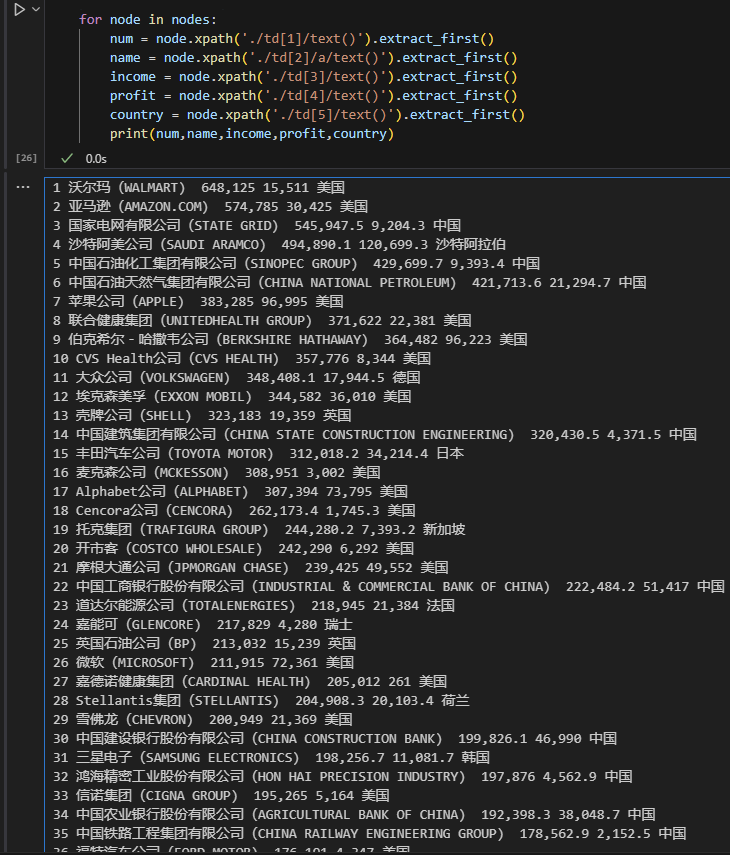This screenshot has height=855, width=730.
Task: Click the SAUDI ARAMCO output row
Action: [279, 245]
